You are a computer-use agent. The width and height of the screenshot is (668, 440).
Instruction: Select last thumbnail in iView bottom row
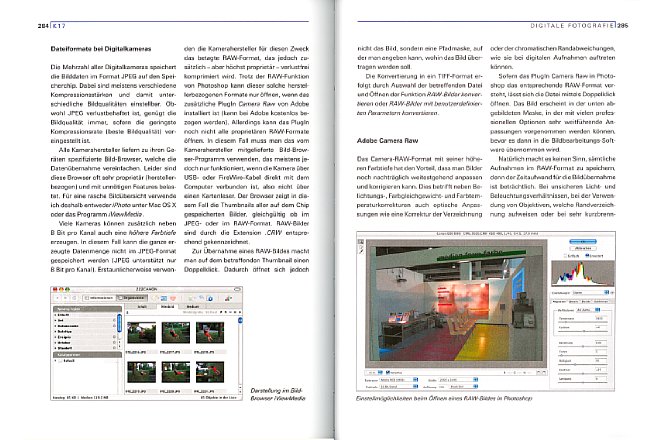pos(210,372)
